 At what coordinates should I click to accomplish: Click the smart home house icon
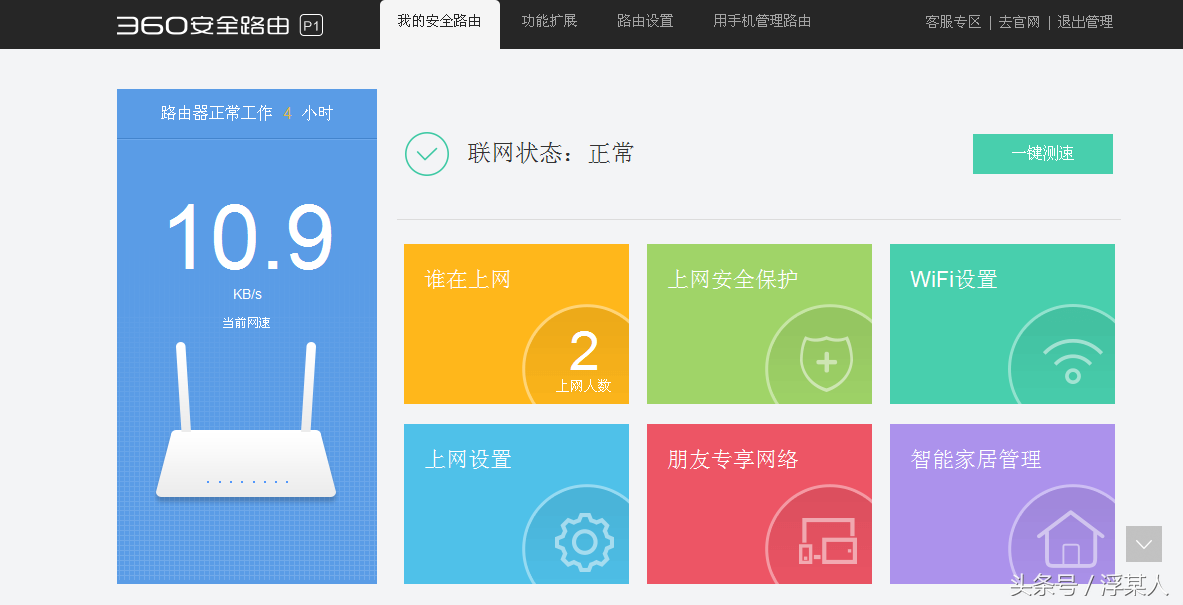click(x=1070, y=539)
